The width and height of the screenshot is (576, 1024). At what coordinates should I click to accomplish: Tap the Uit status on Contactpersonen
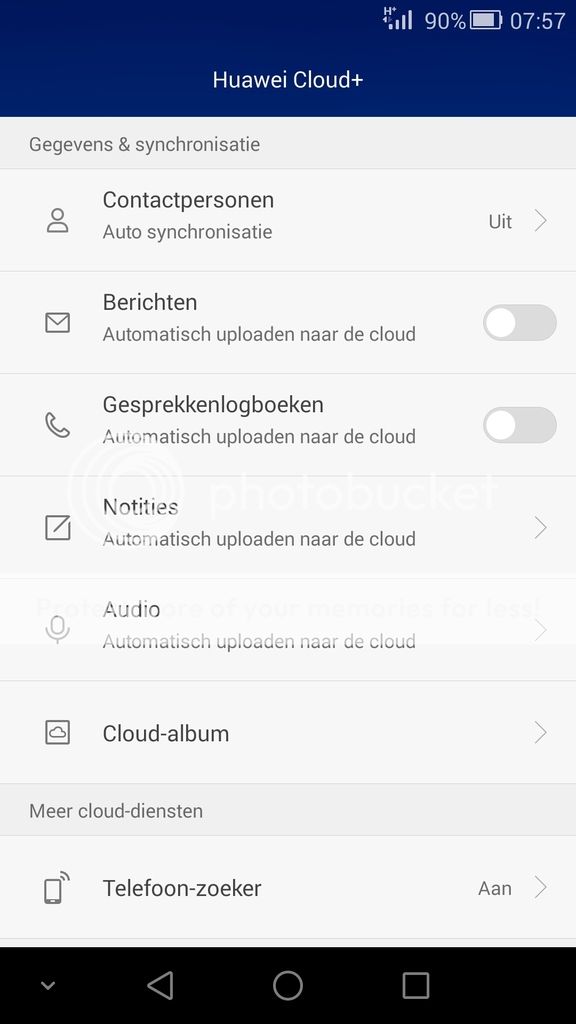click(500, 221)
